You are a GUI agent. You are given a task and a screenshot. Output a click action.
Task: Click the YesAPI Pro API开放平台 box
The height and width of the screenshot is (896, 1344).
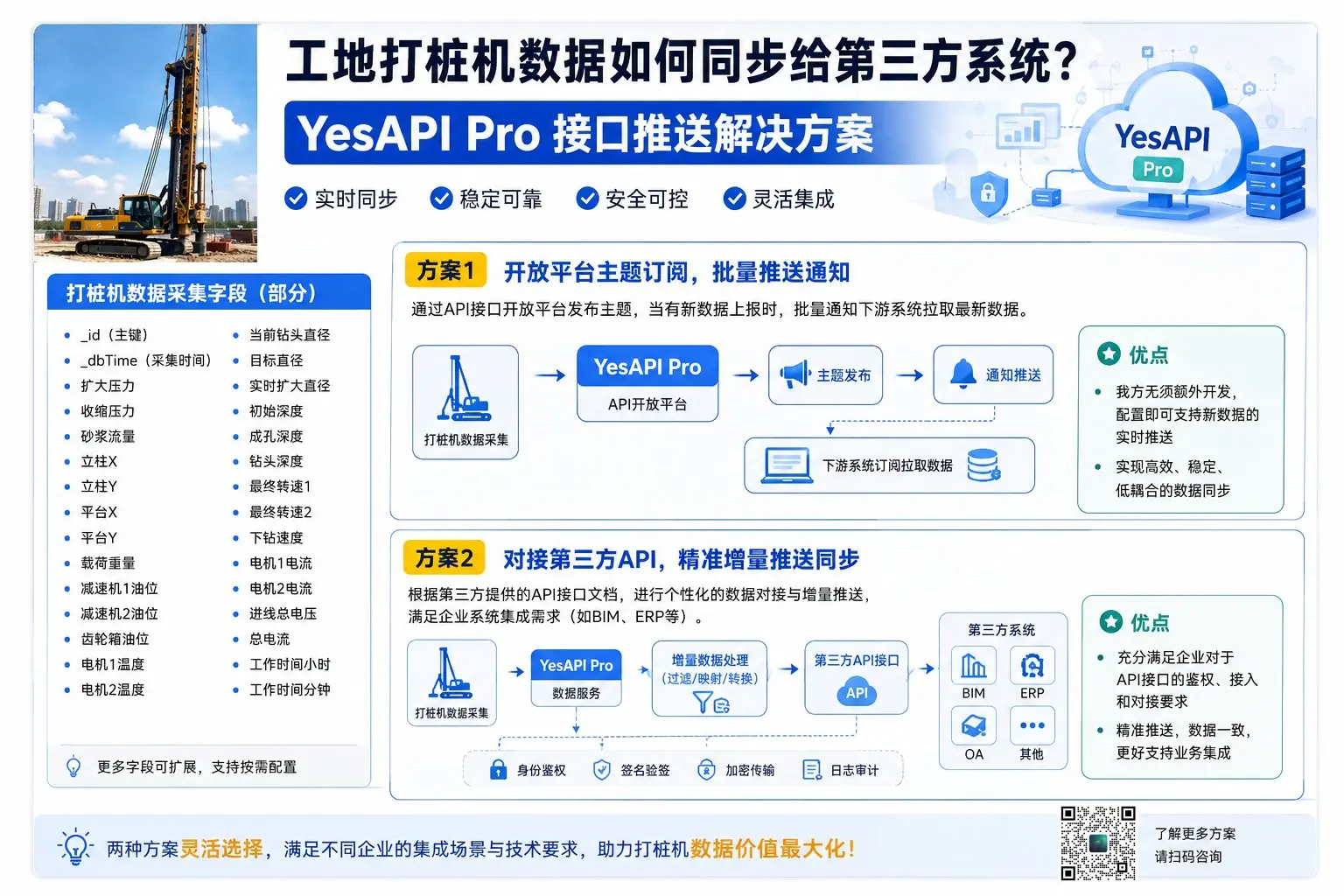click(x=647, y=384)
